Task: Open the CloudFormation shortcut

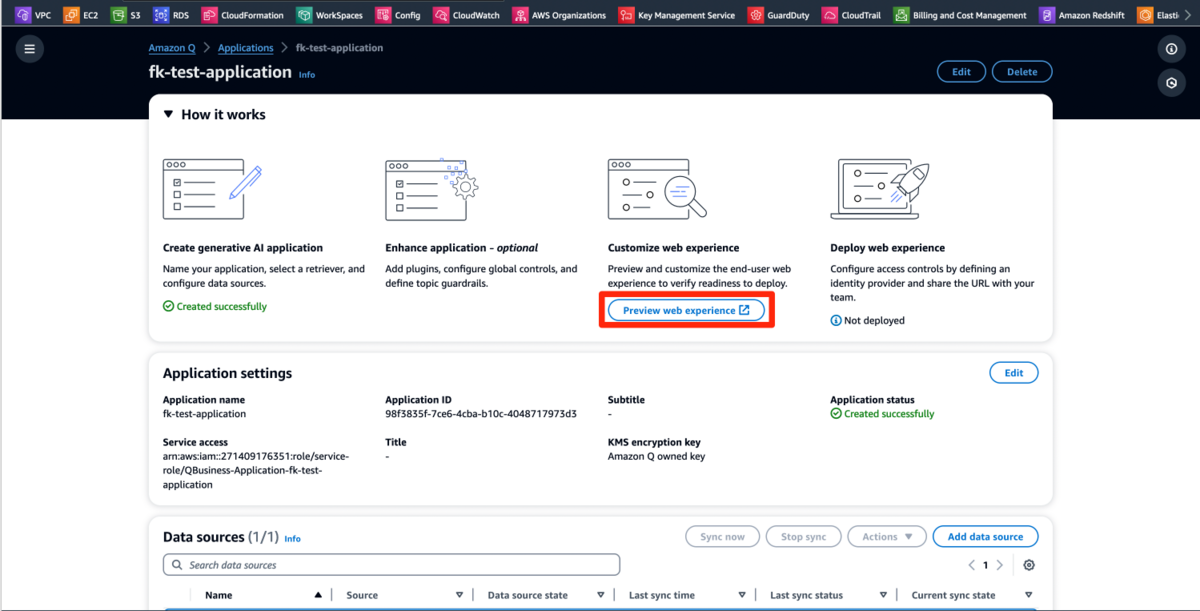Action: [243, 15]
